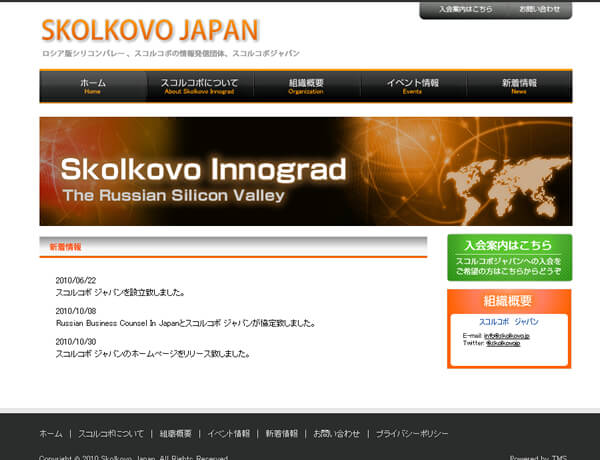The width and height of the screenshot is (600, 460).
Task: Open footer イベント情報 link
Action: tap(228, 434)
